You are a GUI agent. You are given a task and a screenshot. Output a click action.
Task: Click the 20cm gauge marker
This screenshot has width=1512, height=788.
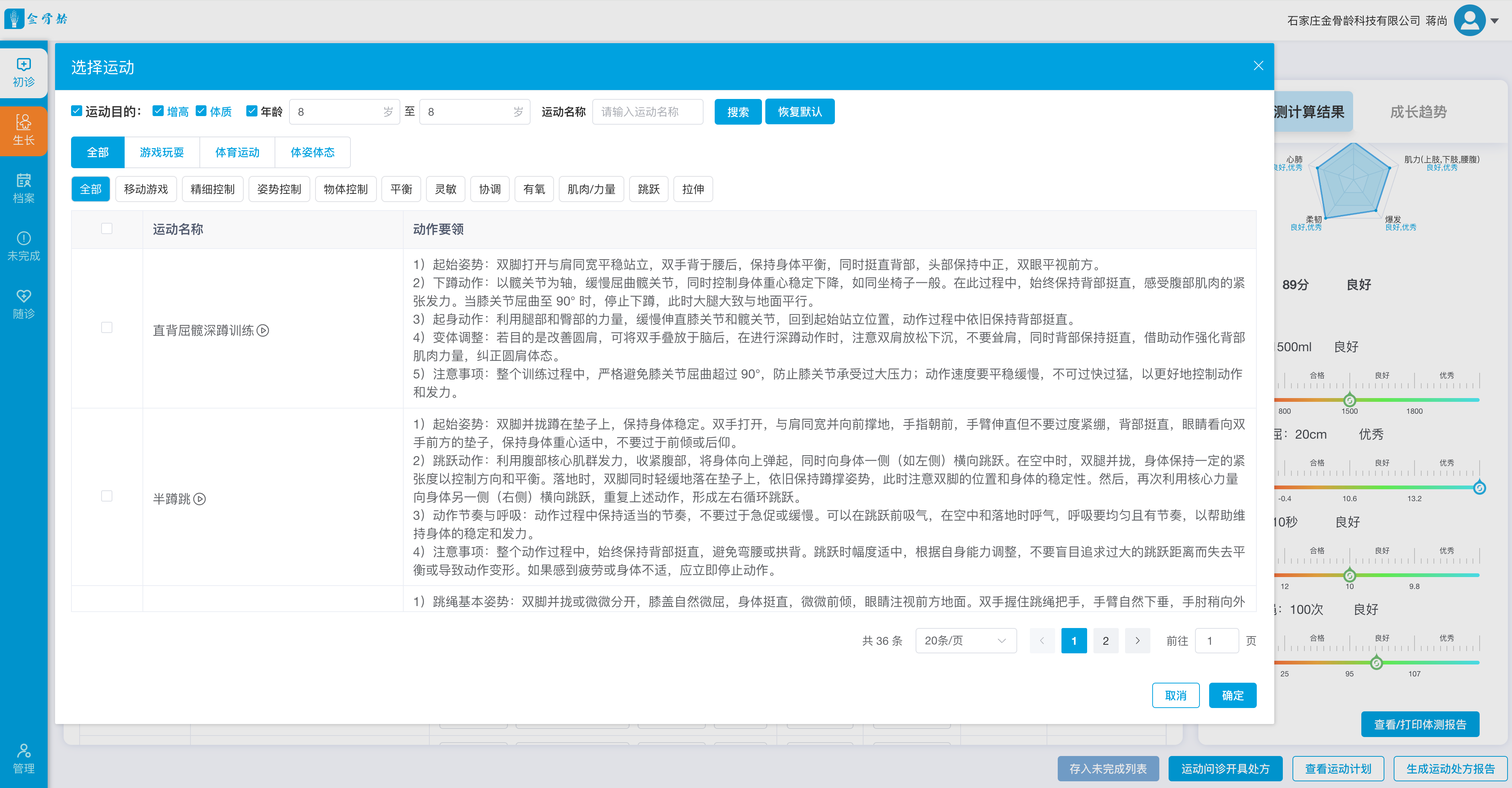1480,488
